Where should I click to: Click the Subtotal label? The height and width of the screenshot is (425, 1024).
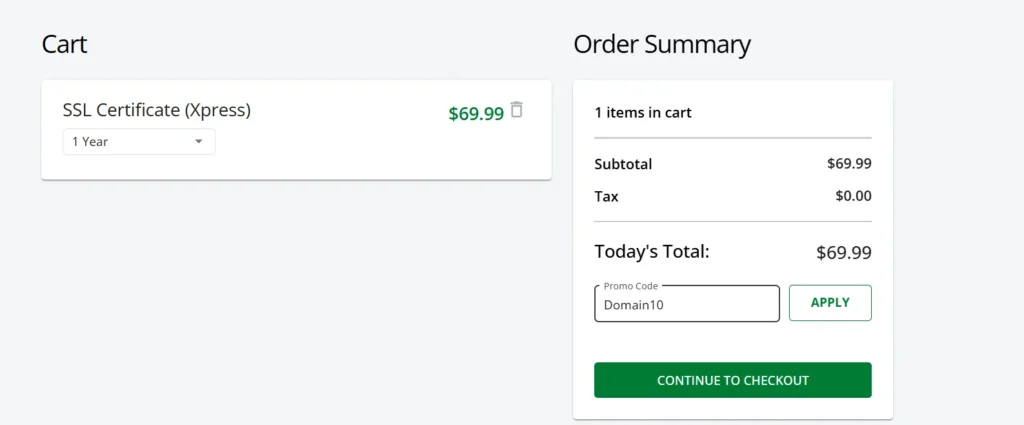coord(623,164)
